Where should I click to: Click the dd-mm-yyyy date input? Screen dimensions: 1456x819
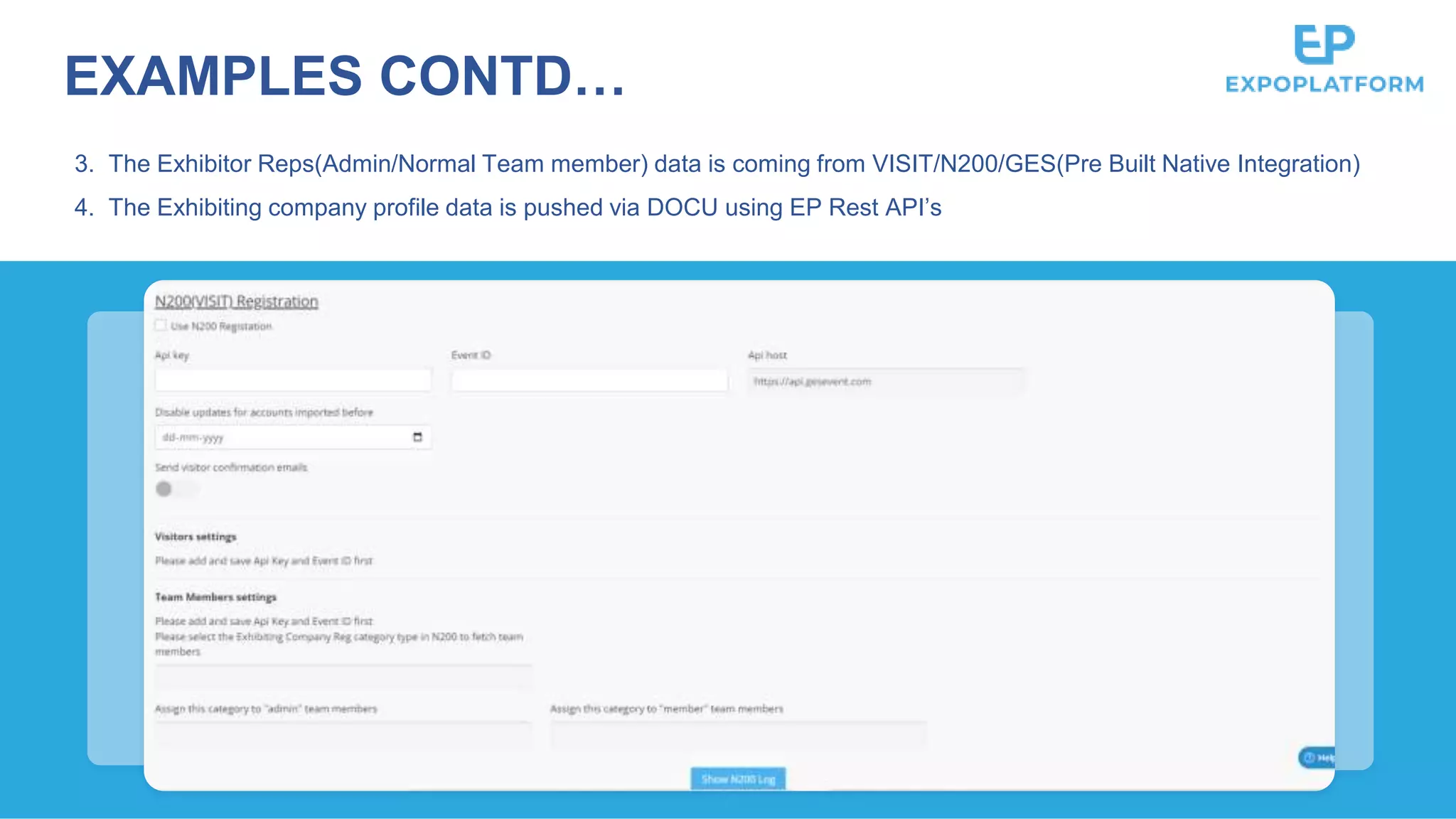click(x=284, y=437)
